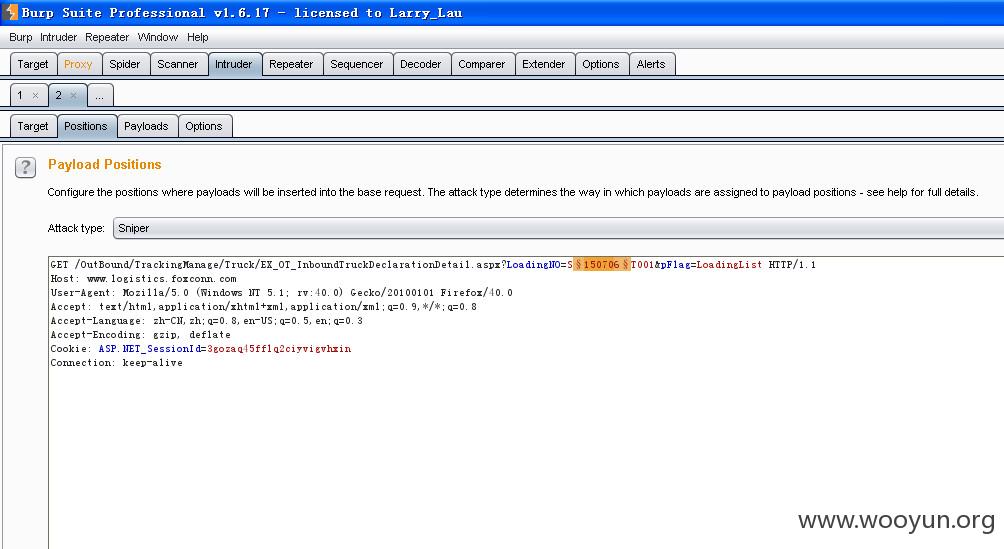1004x549 pixels.
Task: Switch to the Proxy tab
Action: [x=78, y=64]
